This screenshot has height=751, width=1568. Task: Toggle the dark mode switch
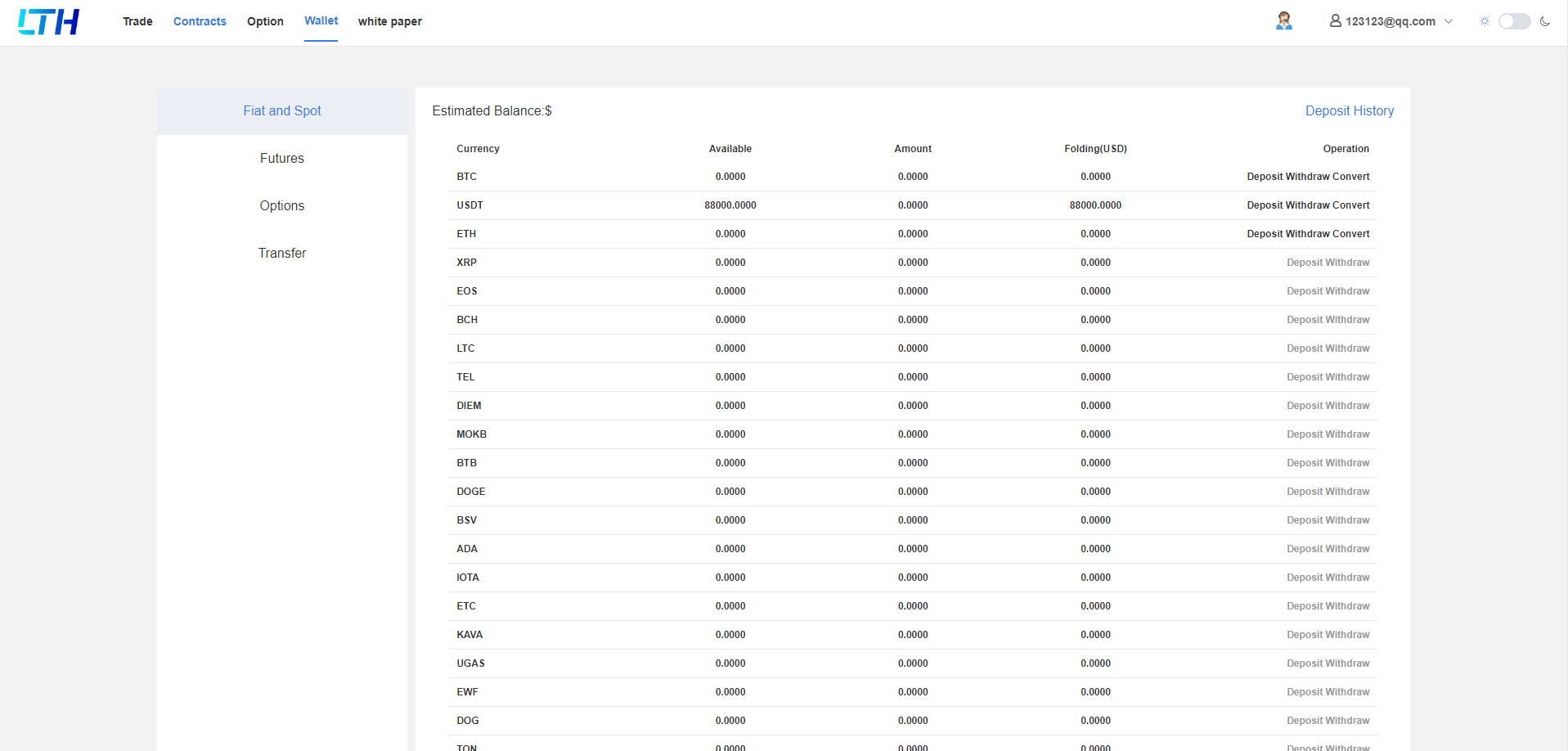click(x=1514, y=21)
